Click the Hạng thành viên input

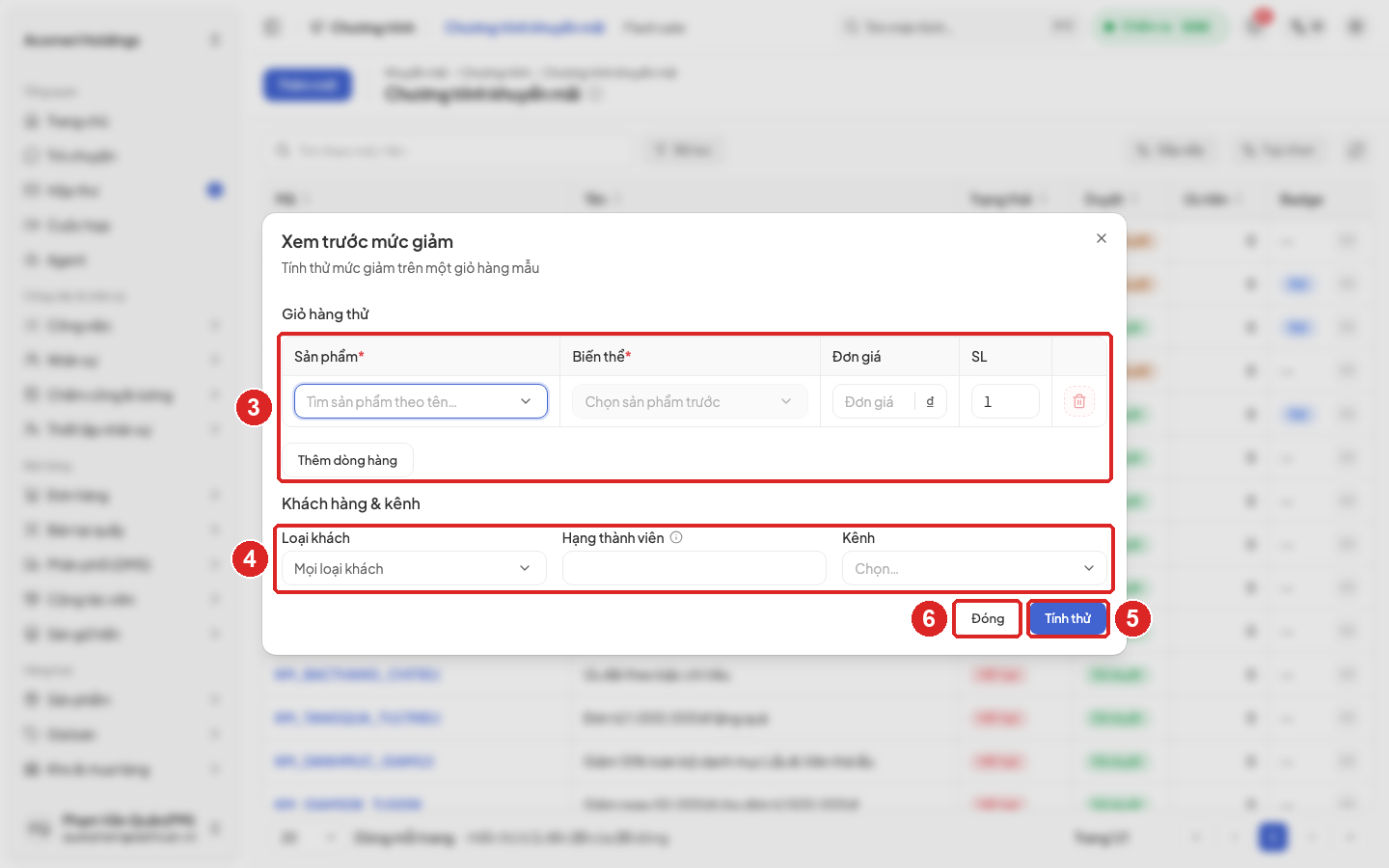694,569
